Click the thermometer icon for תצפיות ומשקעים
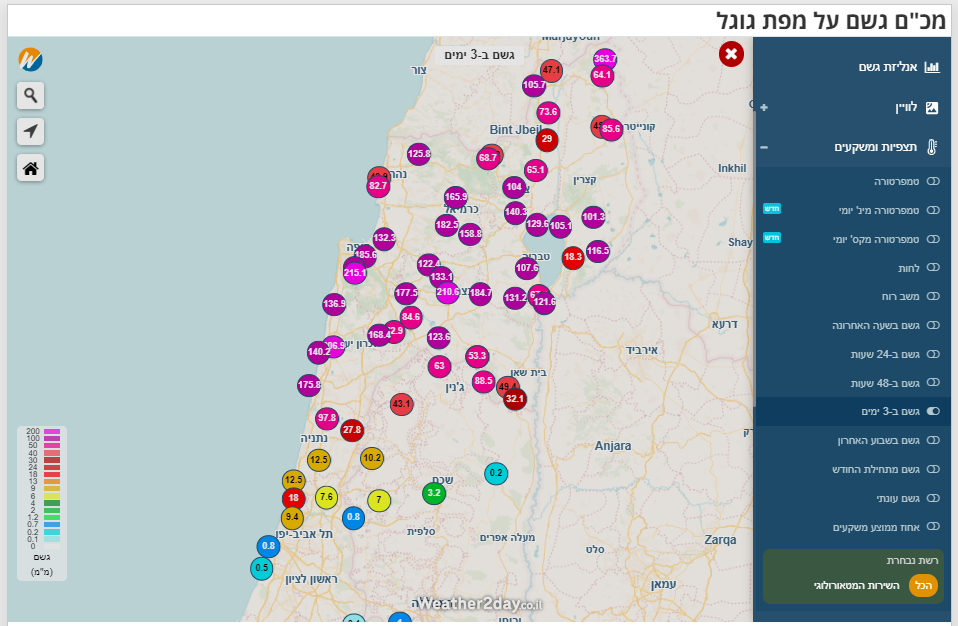The width and height of the screenshot is (958, 626). coord(932,147)
